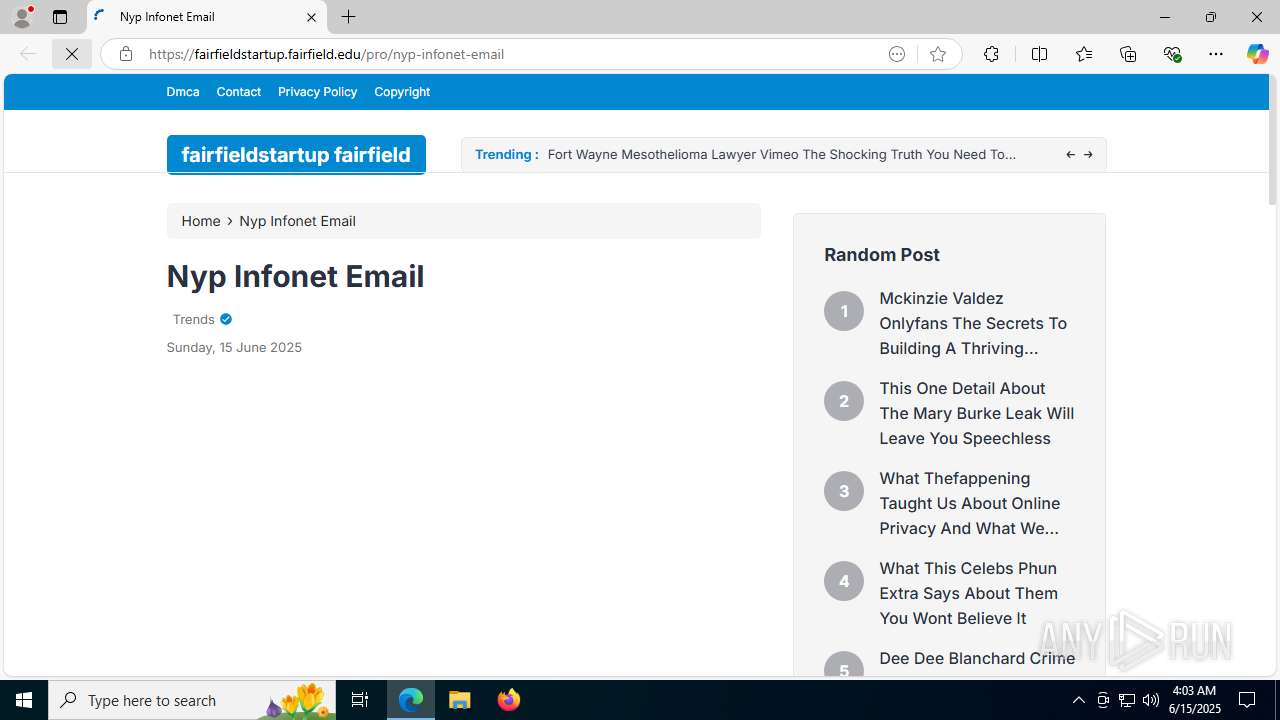Click Nyp Infonet Email breadcrumb
This screenshot has width=1280, height=720.
coord(297,221)
